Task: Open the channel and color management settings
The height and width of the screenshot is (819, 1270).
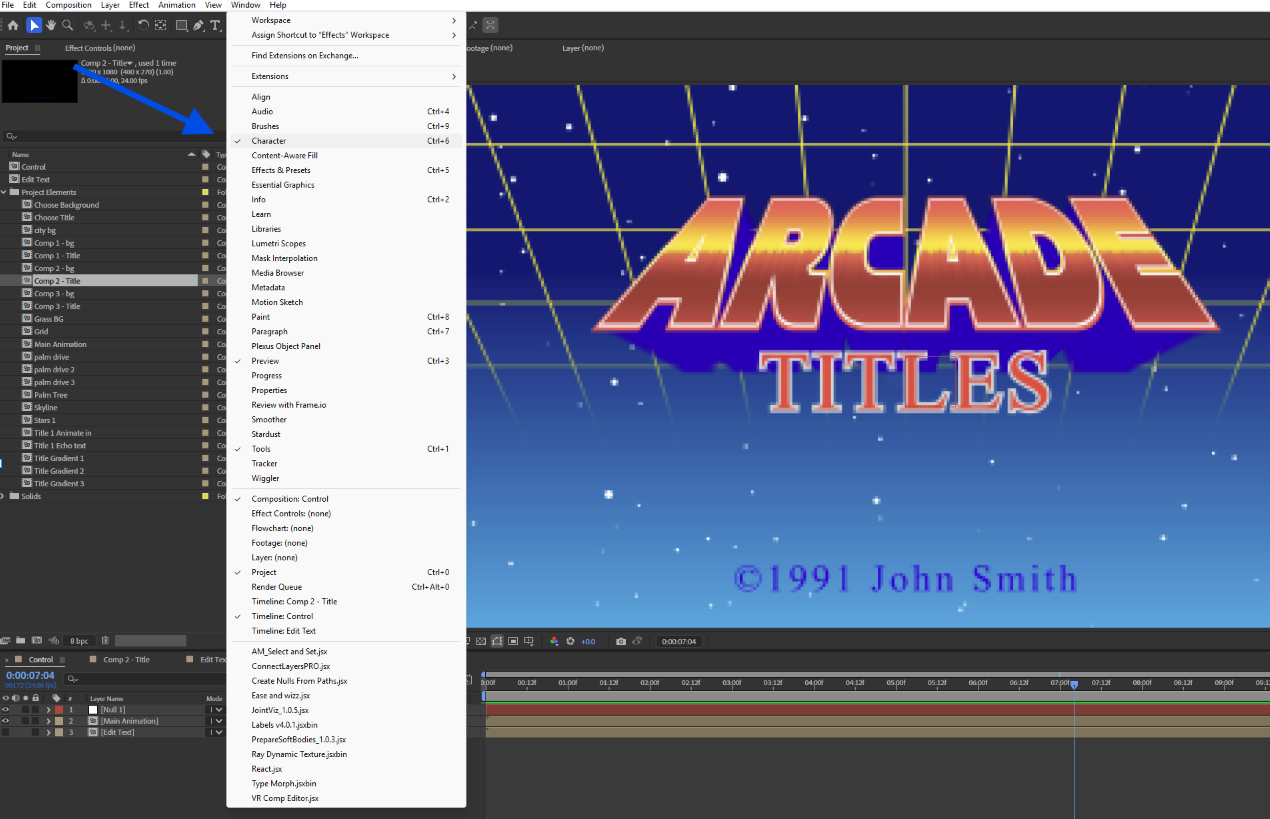Action: point(554,641)
